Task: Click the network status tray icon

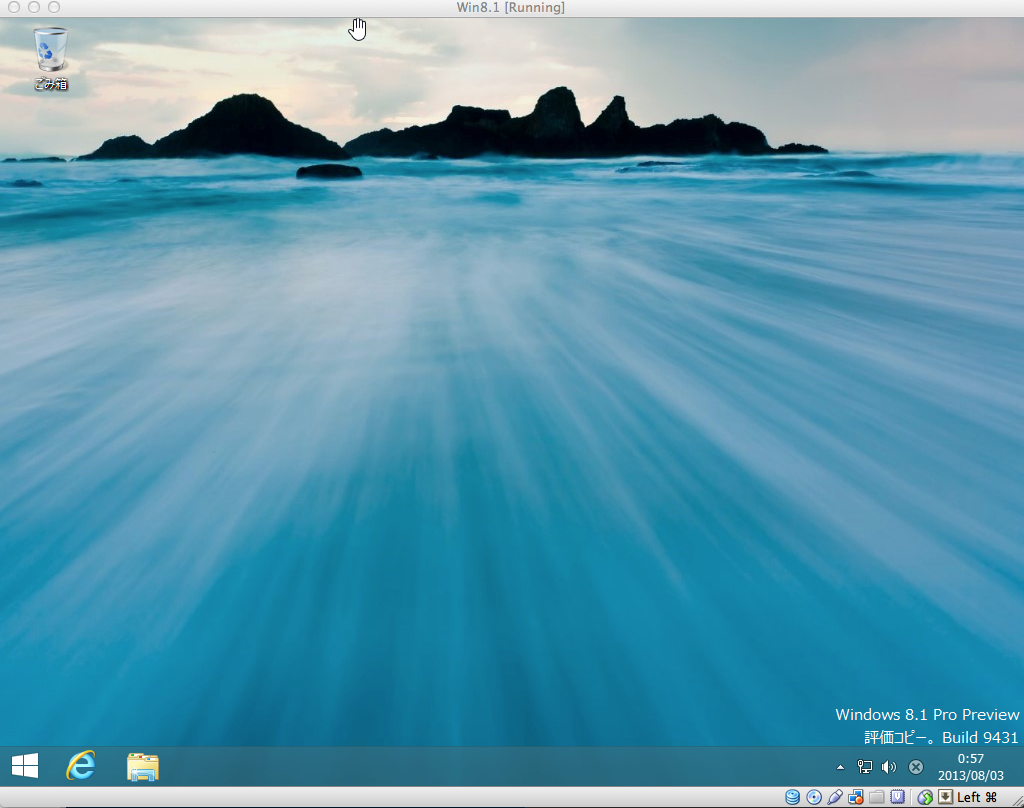Action: (865, 767)
